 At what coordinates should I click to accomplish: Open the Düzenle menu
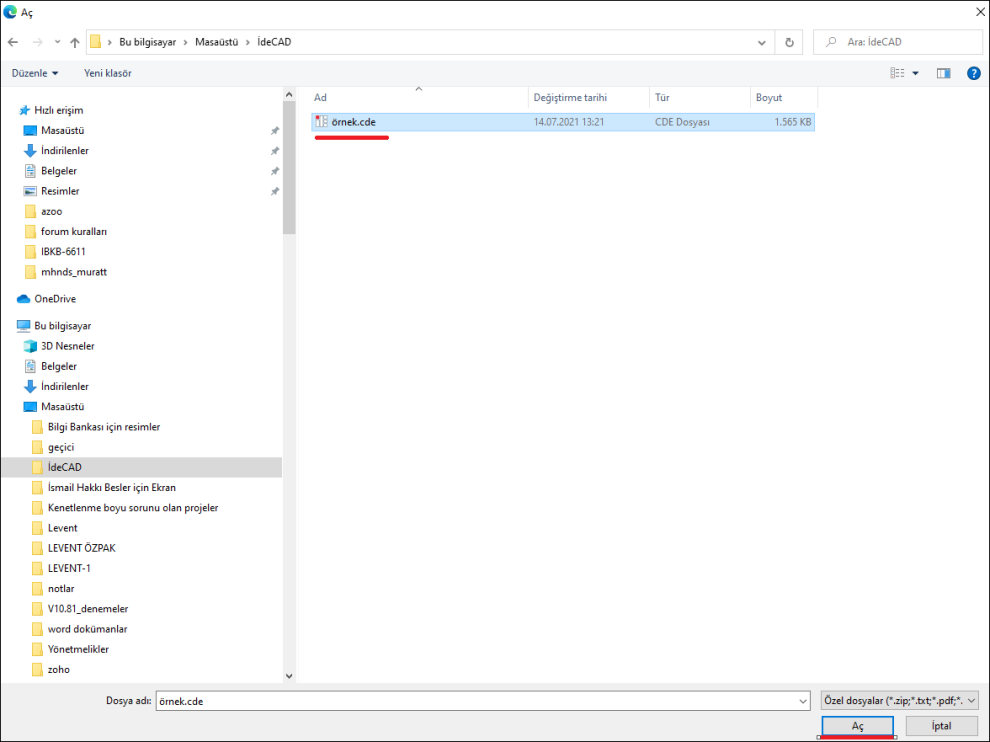click(35, 73)
